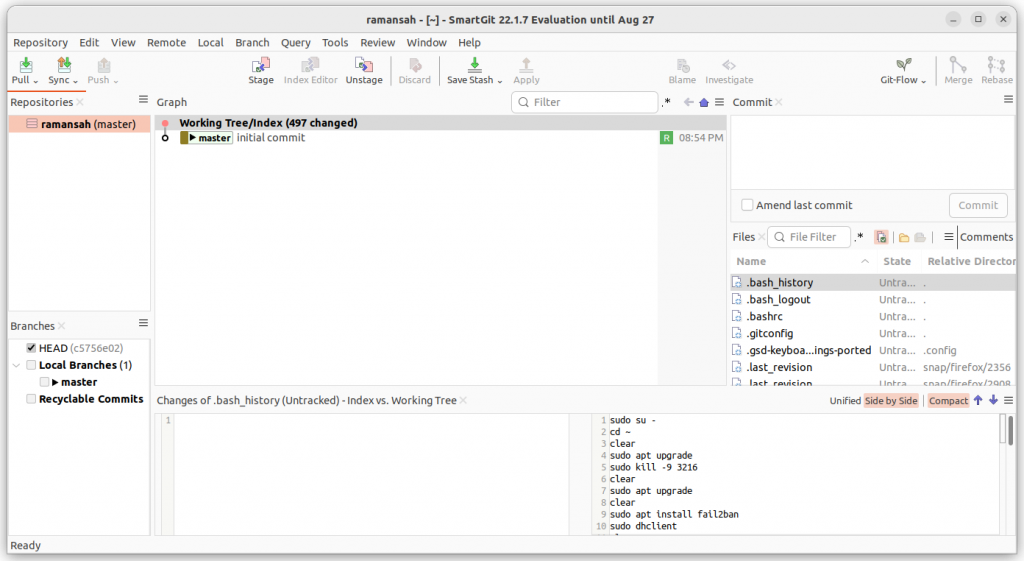
Task: Close the Changes of .bash_history tab
Action: click(463, 400)
